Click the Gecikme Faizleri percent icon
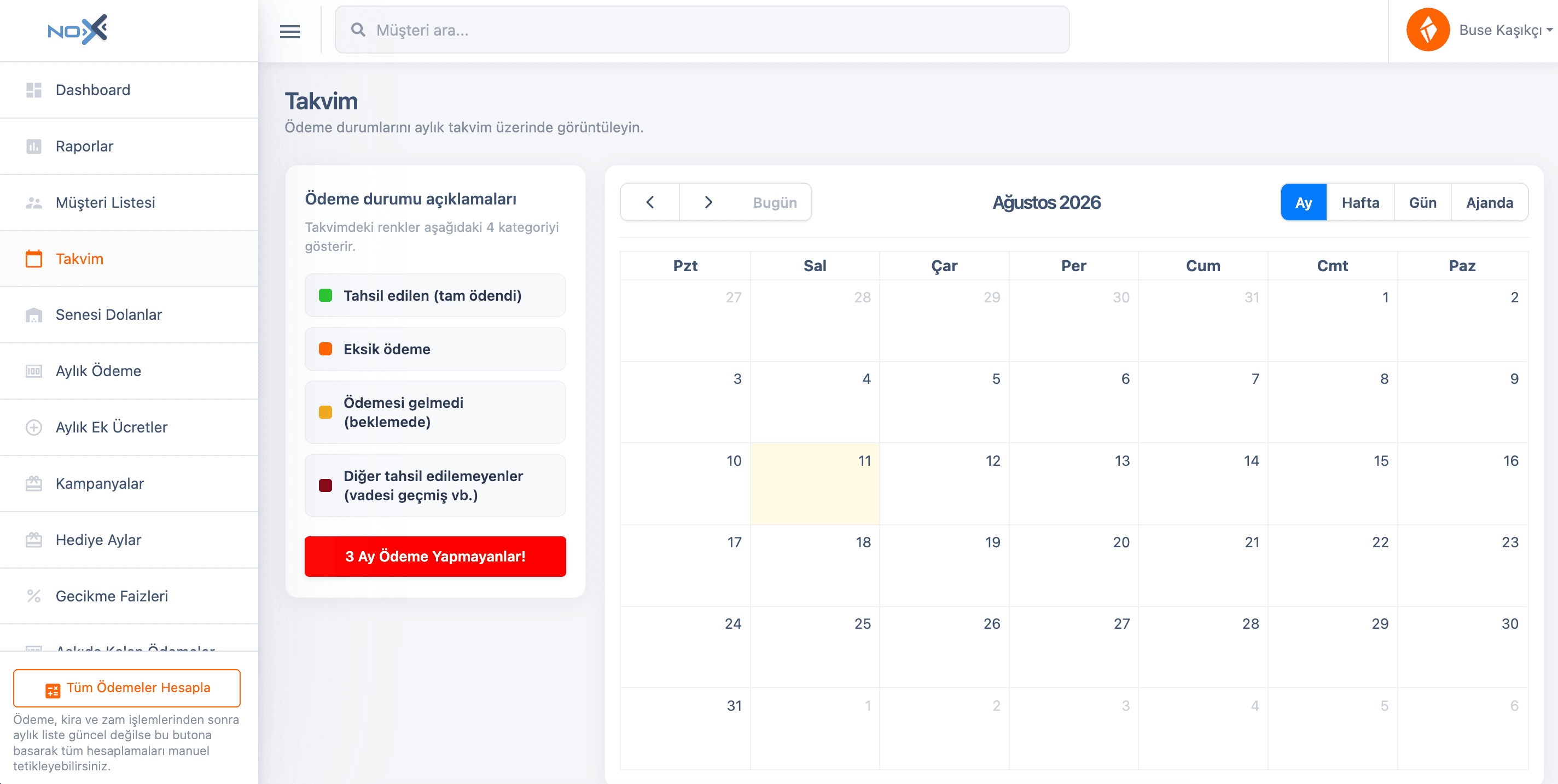The height and width of the screenshot is (784, 1558). click(x=34, y=596)
